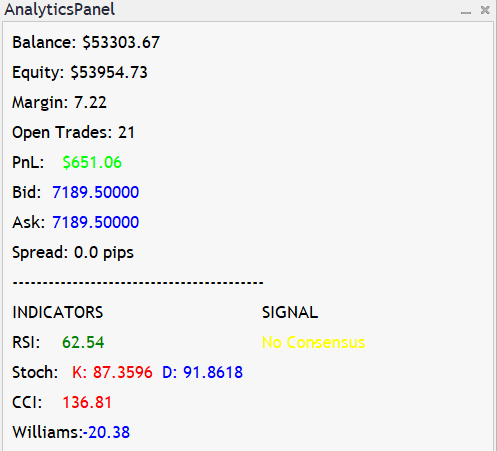This screenshot has height=451, width=497.
Task: Select the Equity value $53954.73
Action: [x=109, y=73]
